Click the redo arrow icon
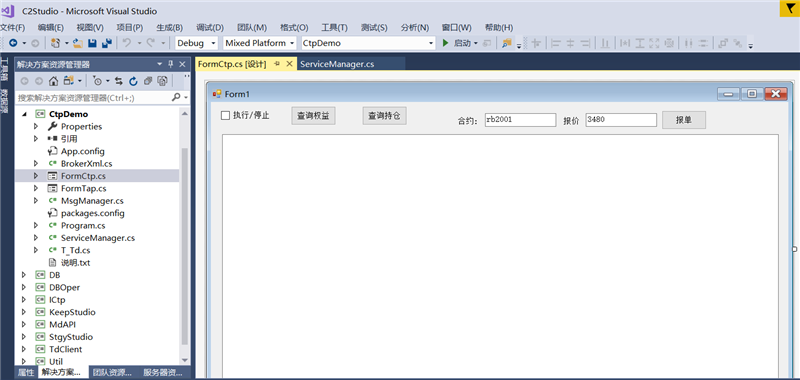This screenshot has height=380, width=800. pyautogui.click(x=151, y=43)
